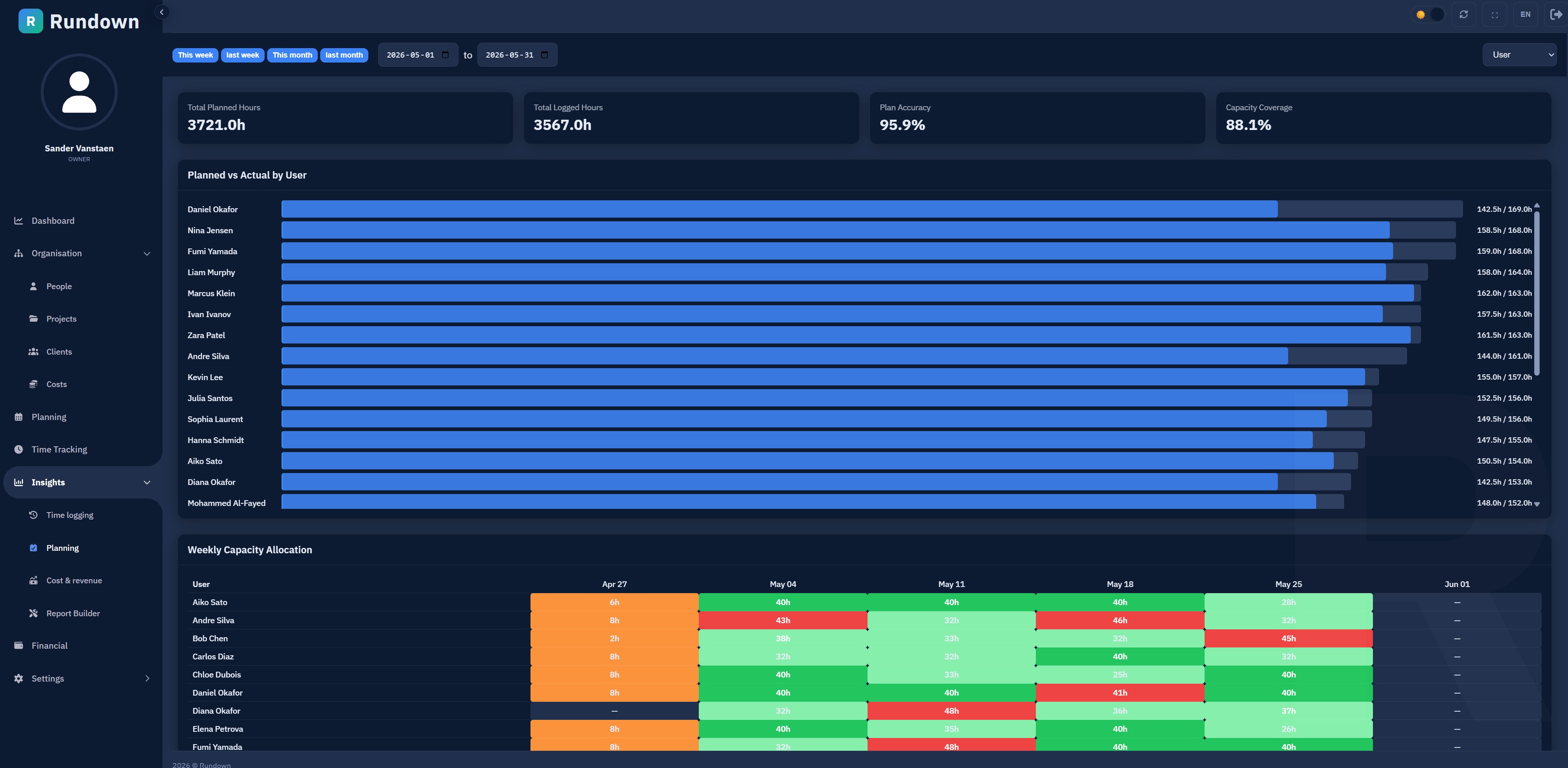Expand the Settings menu chevron

coord(147,679)
